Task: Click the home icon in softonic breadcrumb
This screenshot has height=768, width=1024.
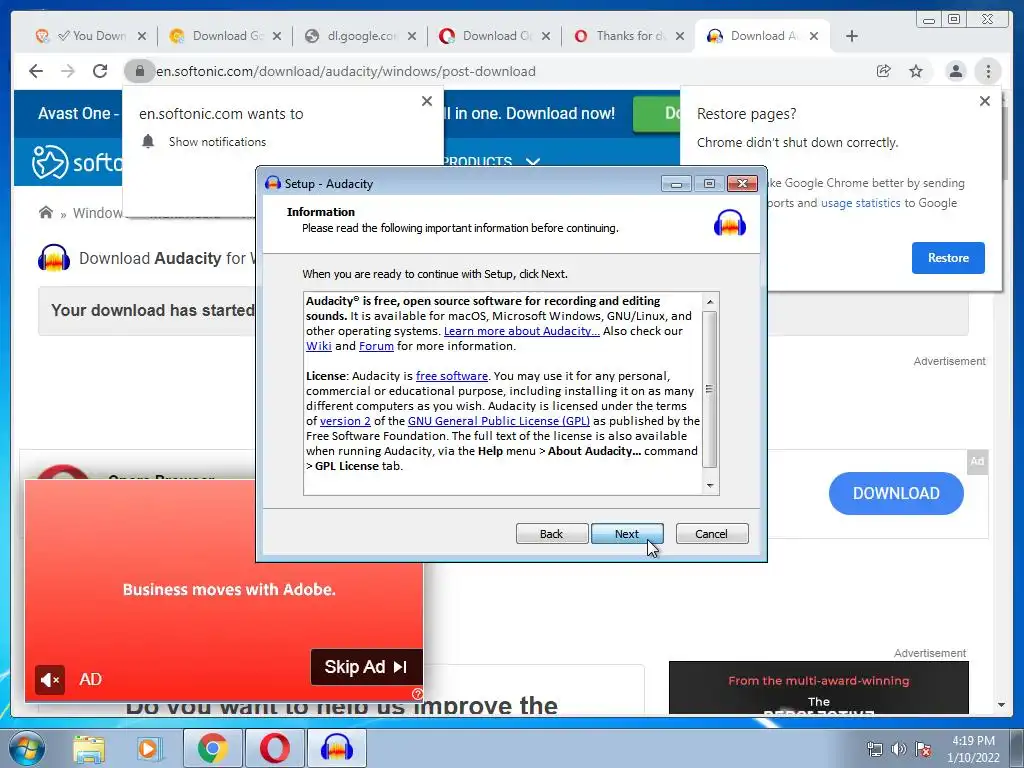Action: [x=46, y=212]
